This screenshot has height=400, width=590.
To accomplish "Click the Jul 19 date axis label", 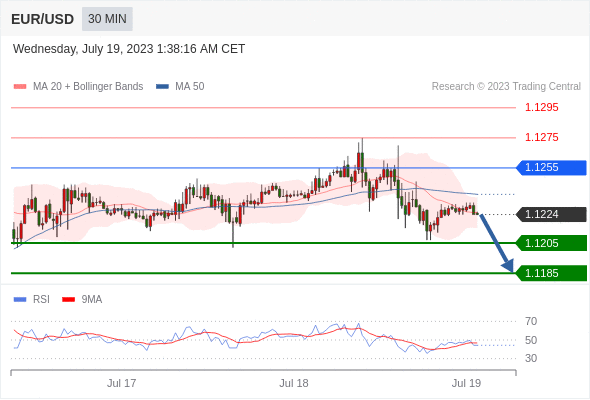I will [x=466, y=383].
